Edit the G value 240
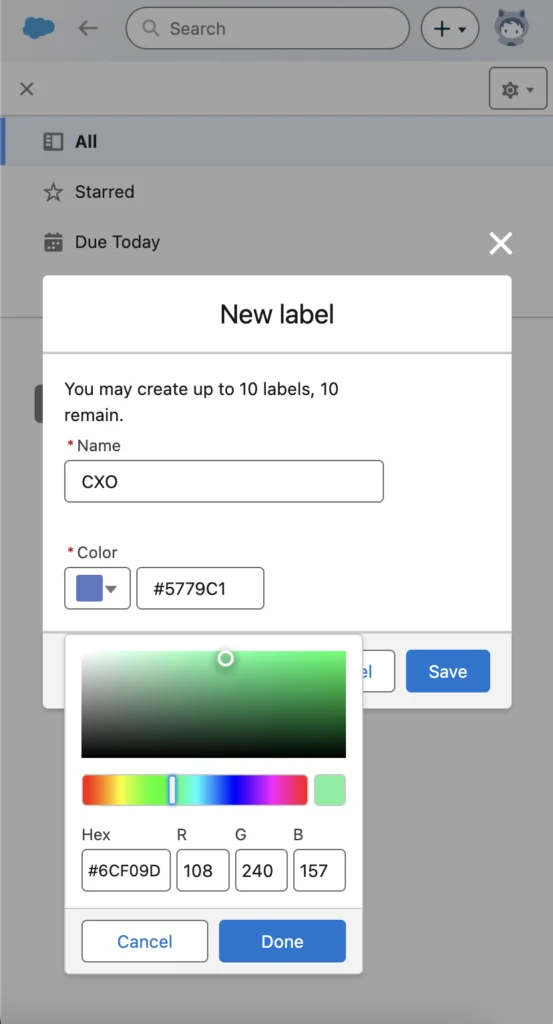 coord(261,870)
